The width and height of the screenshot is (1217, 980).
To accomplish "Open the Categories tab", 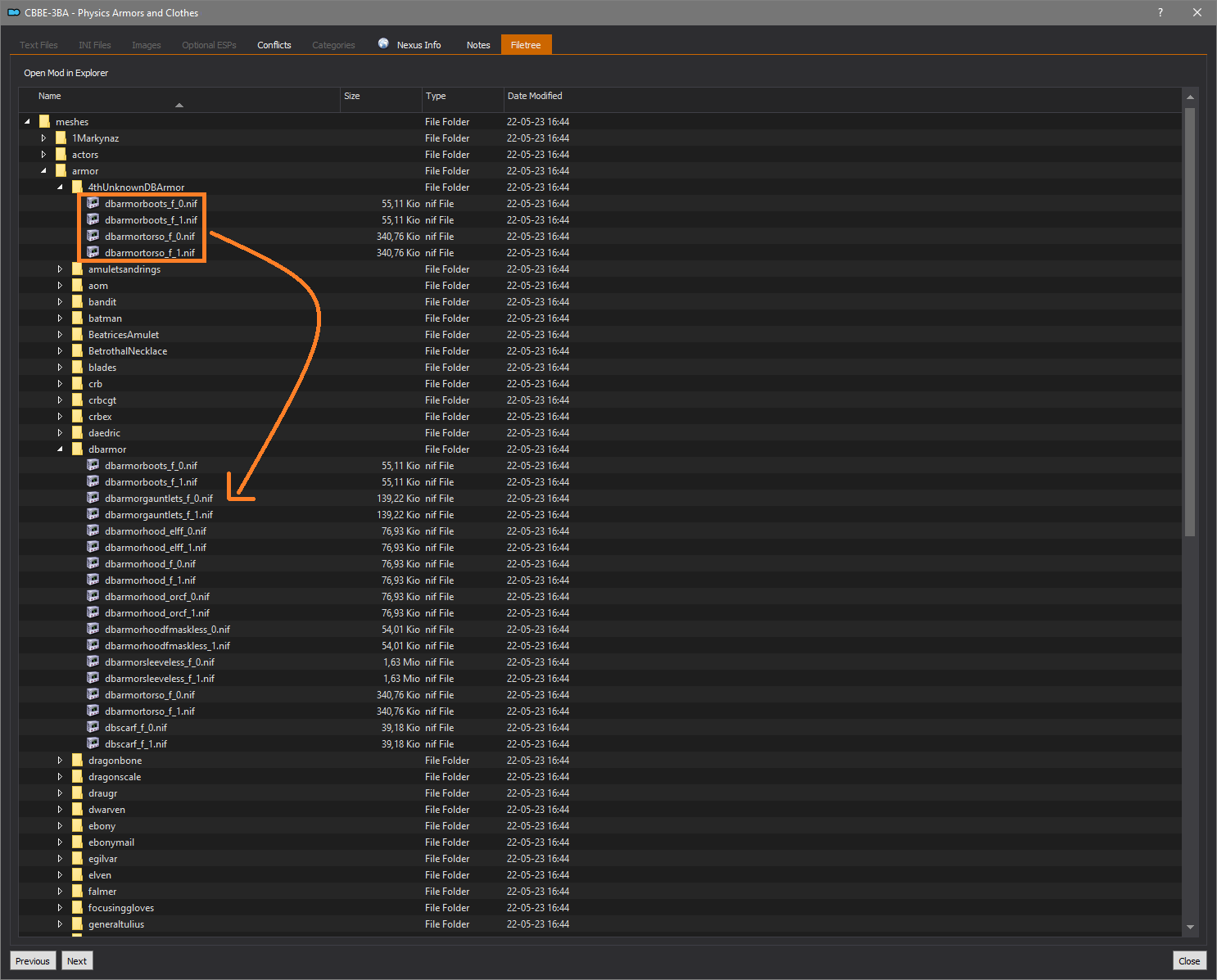I will (333, 45).
